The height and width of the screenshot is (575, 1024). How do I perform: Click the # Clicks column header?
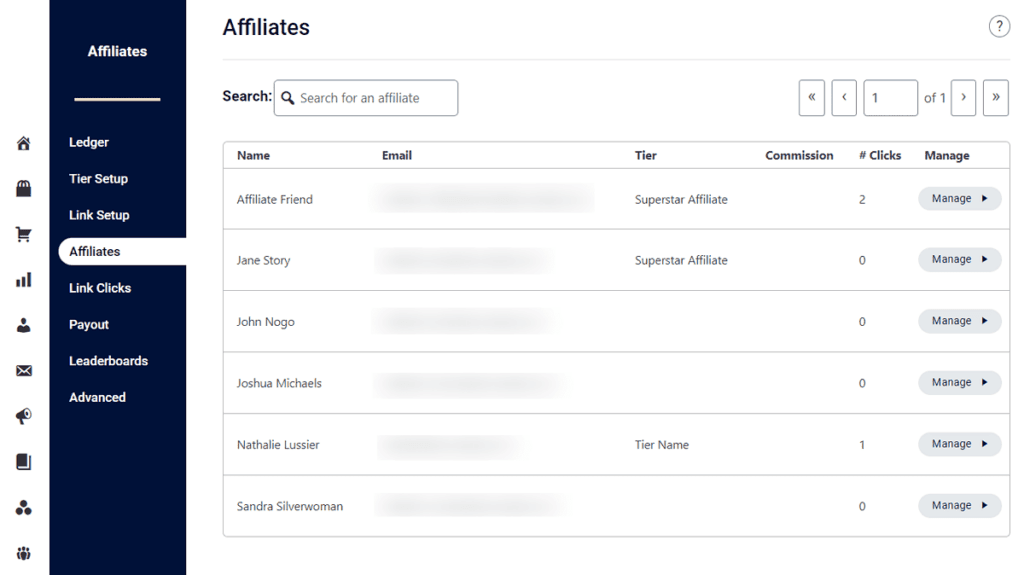pos(880,156)
